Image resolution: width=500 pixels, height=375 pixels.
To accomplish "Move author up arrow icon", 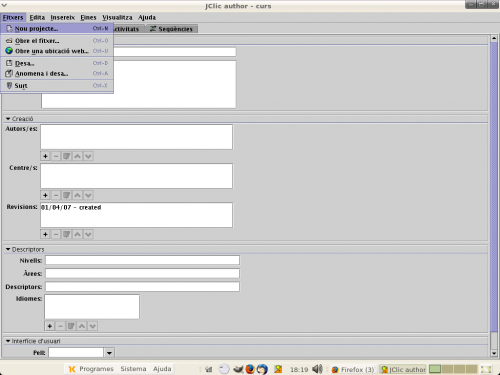I will point(77,156).
